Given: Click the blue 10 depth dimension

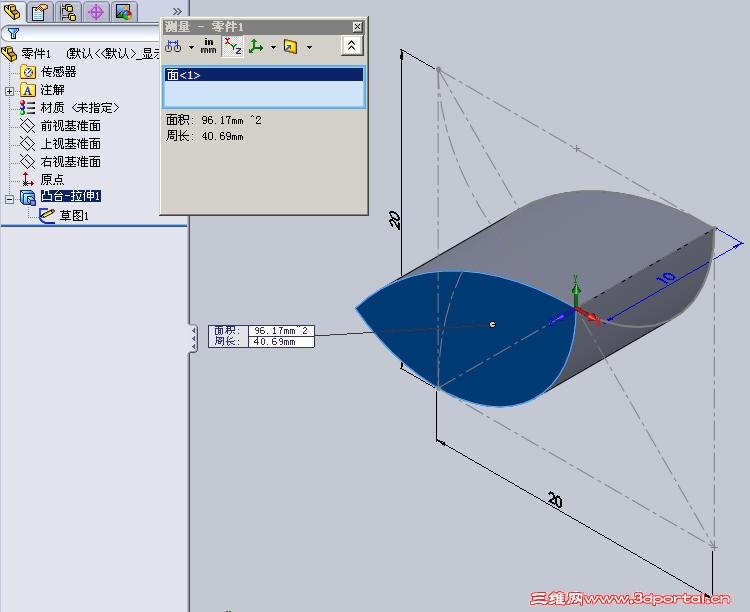Looking at the screenshot, I should [666, 278].
